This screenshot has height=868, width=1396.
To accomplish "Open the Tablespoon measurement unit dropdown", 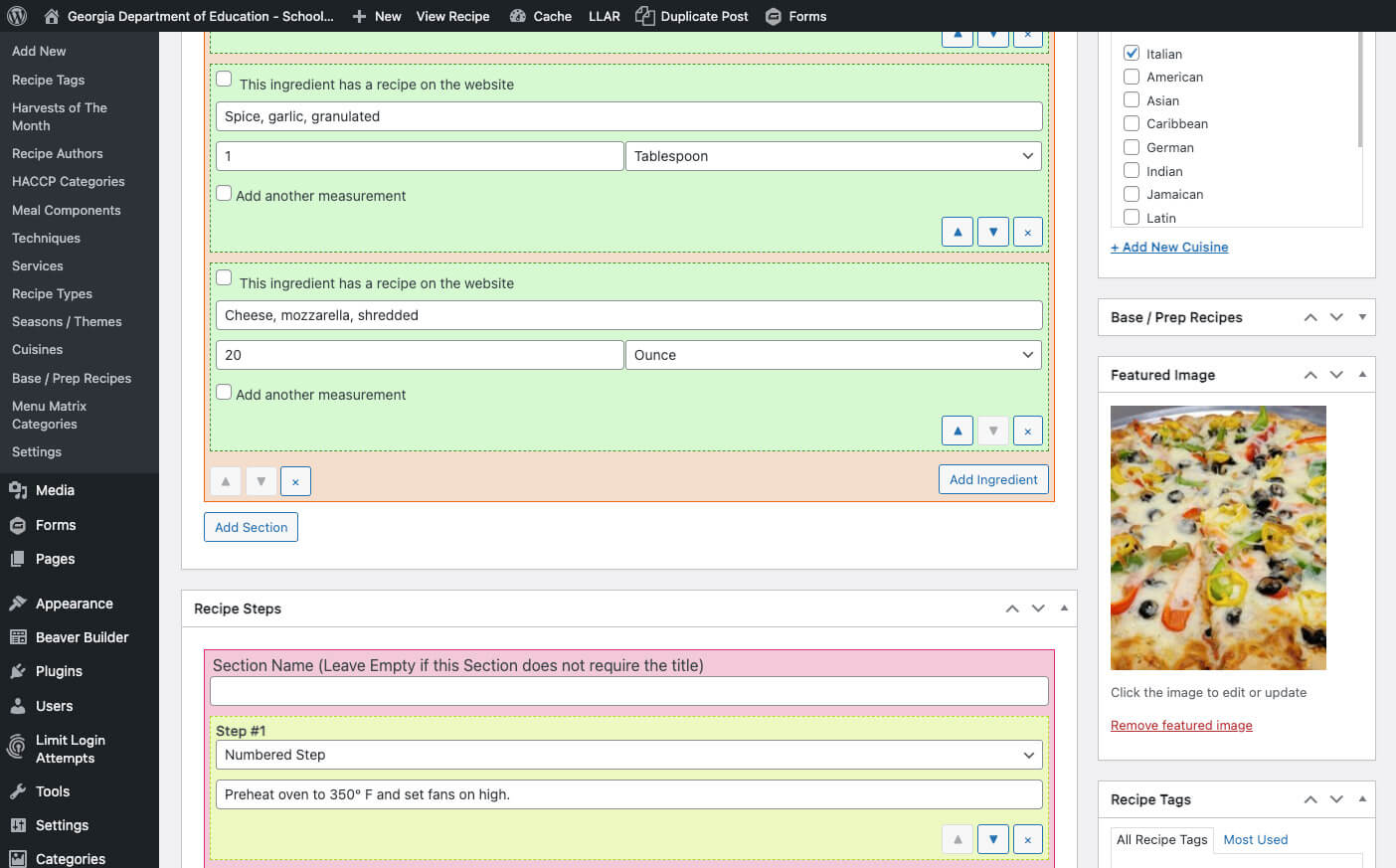I will pos(833,156).
